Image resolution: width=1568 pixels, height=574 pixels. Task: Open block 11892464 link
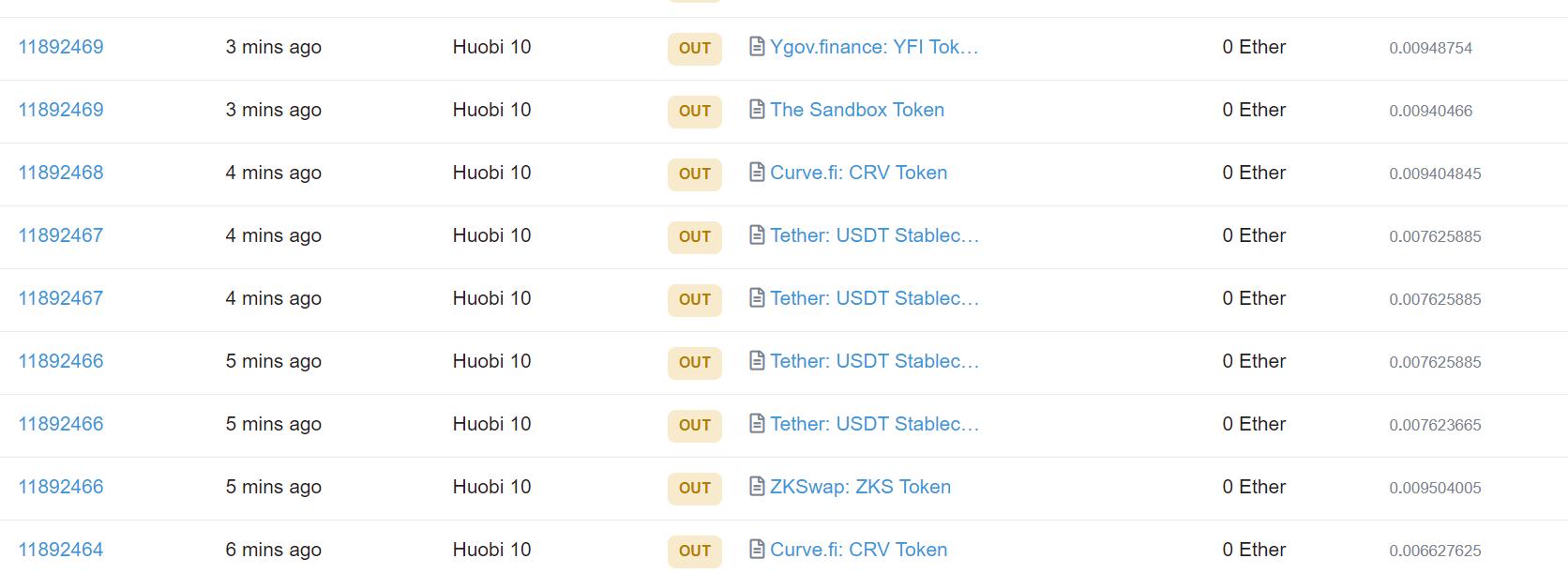(x=61, y=550)
